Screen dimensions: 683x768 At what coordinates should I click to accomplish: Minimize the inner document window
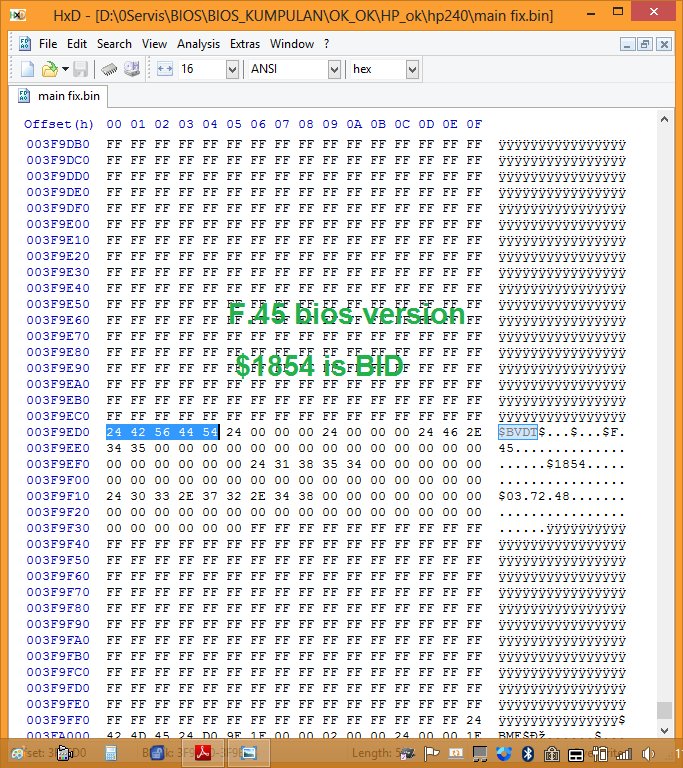coord(627,45)
